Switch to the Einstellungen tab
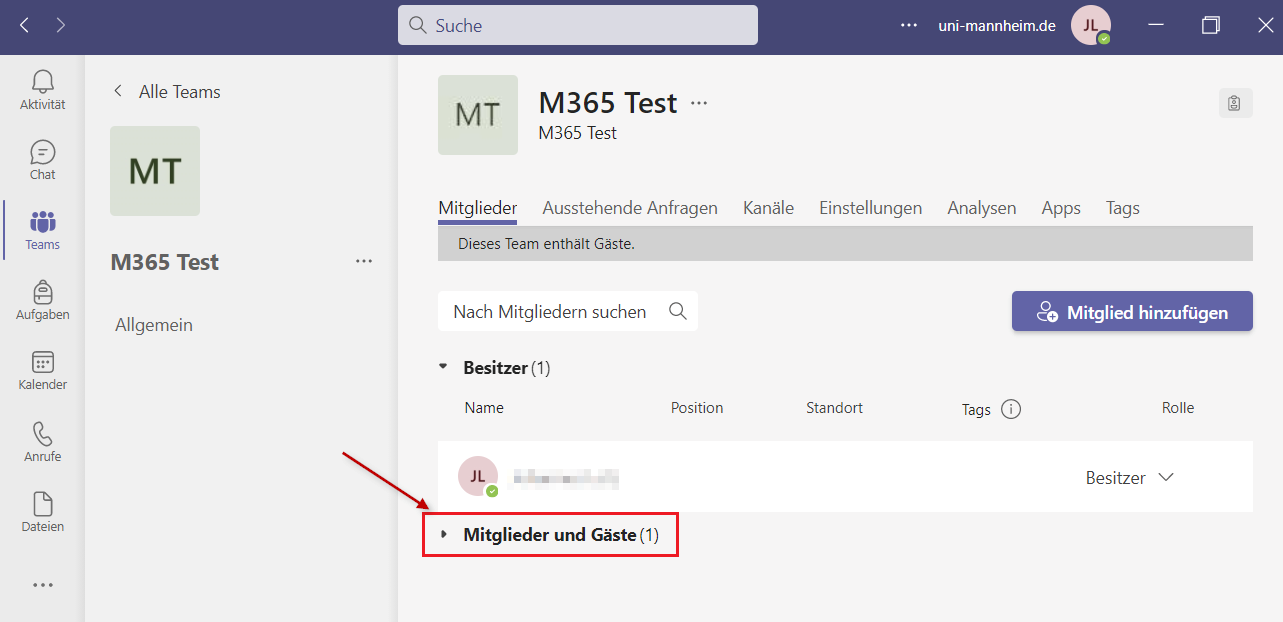 (x=870, y=208)
